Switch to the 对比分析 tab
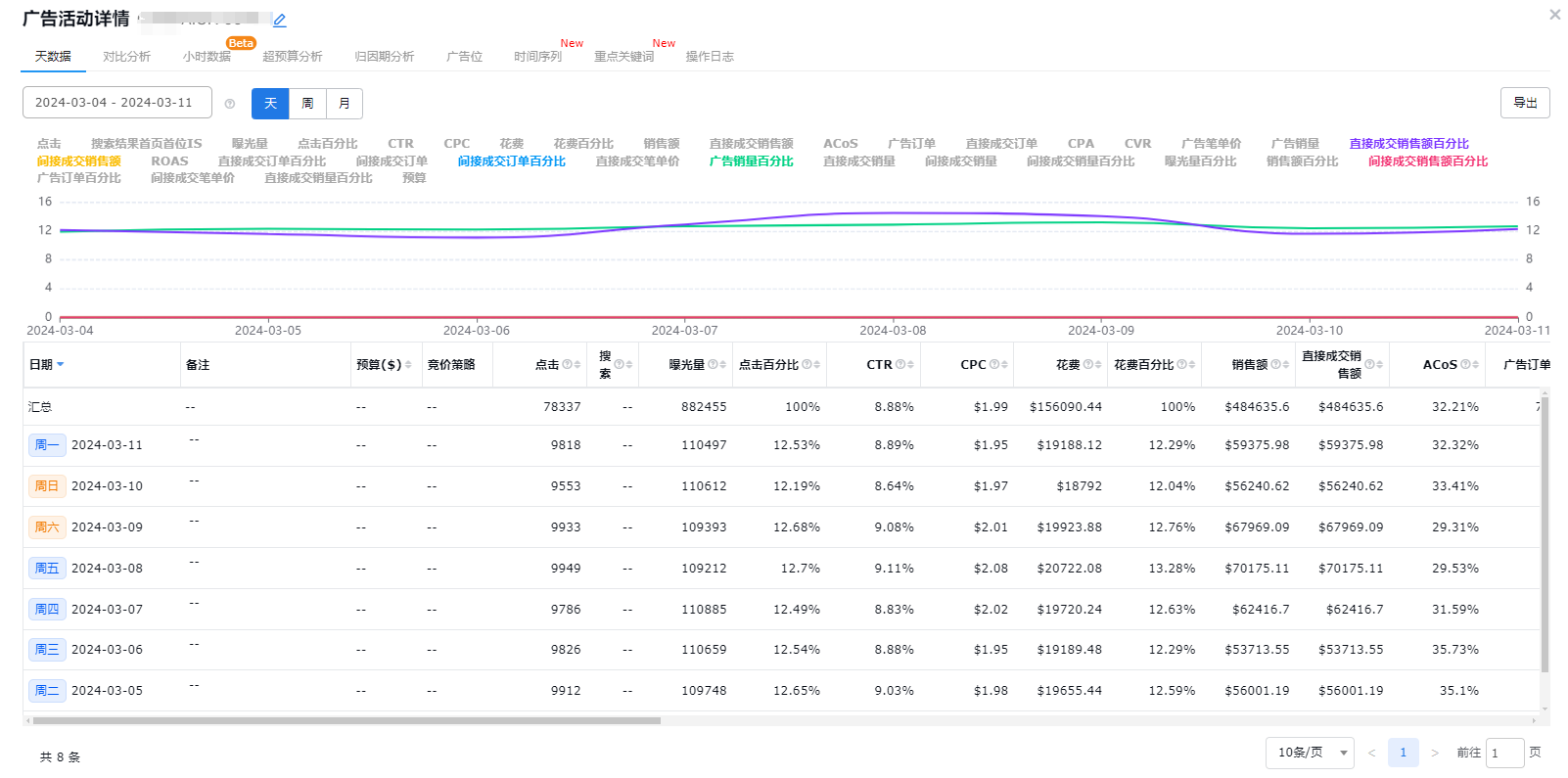 click(126, 57)
